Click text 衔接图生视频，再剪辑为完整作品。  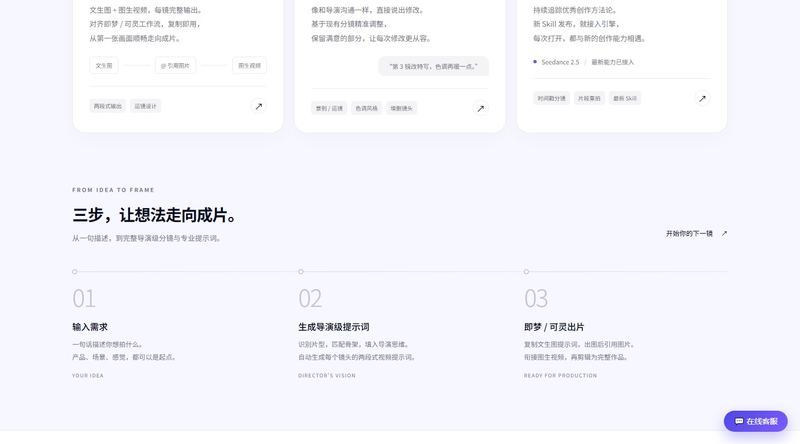coord(576,357)
